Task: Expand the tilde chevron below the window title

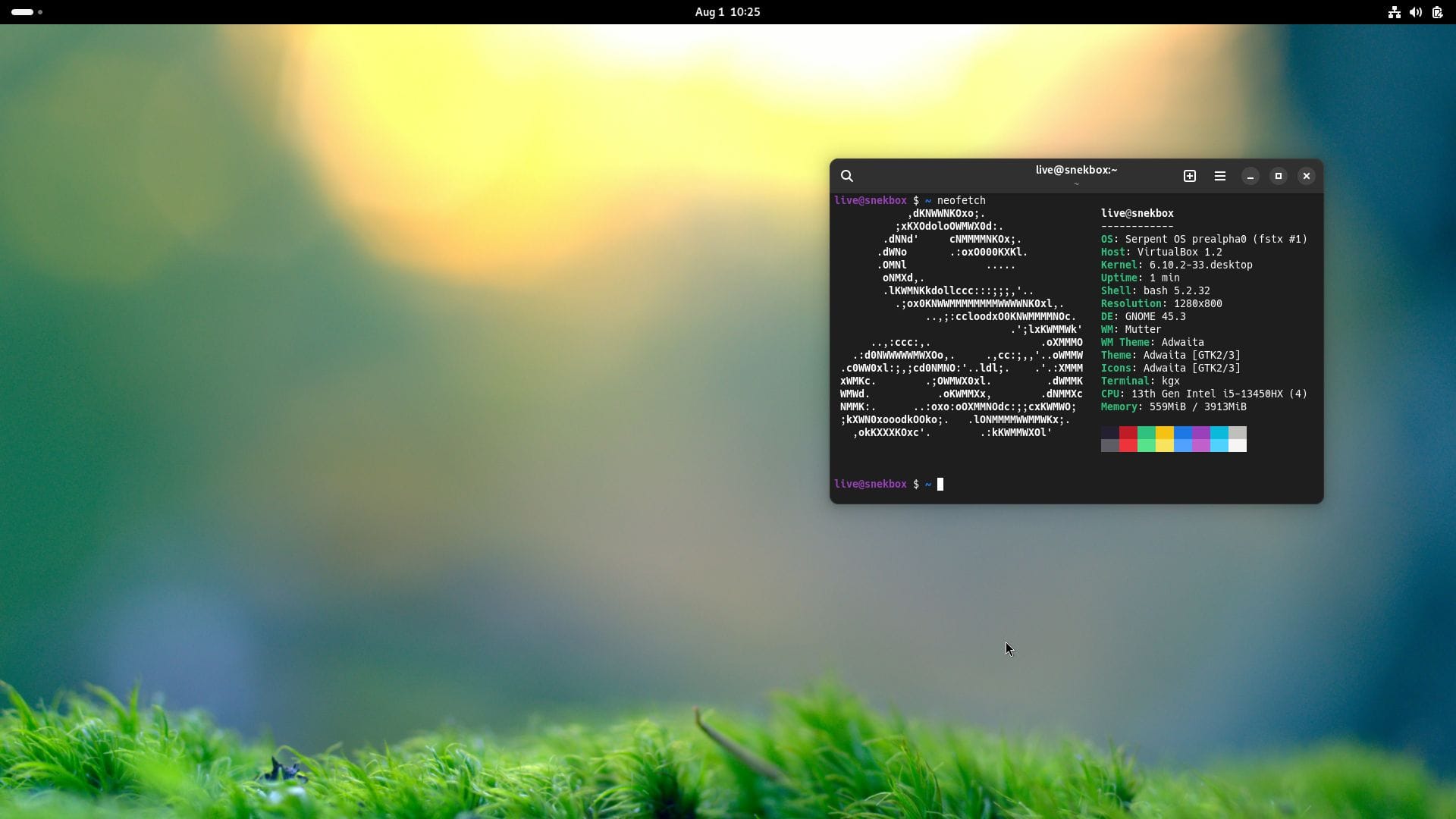Action: click(x=1076, y=184)
